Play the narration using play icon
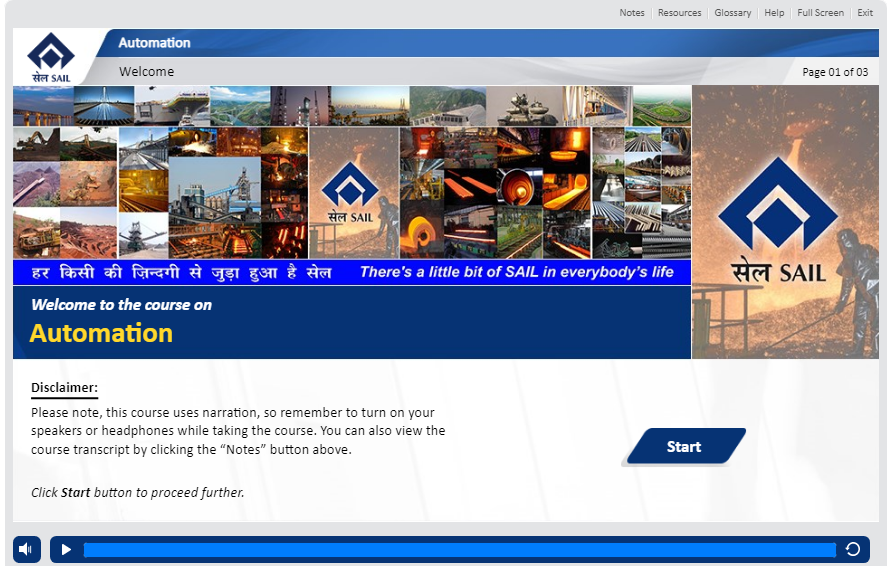This screenshot has height=566, width=887. click(66, 550)
